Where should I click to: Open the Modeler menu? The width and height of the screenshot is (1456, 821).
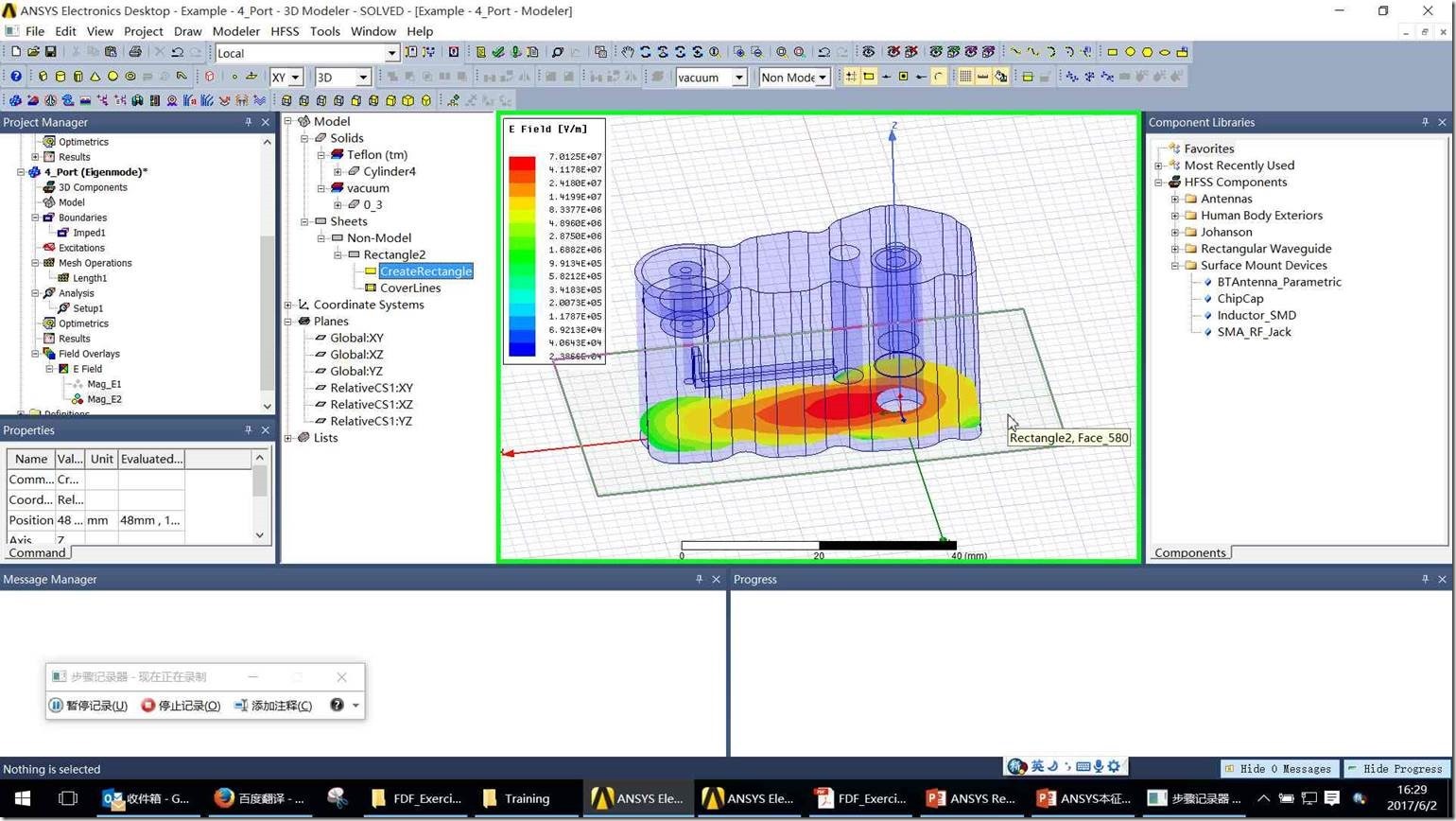tap(235, 31)
